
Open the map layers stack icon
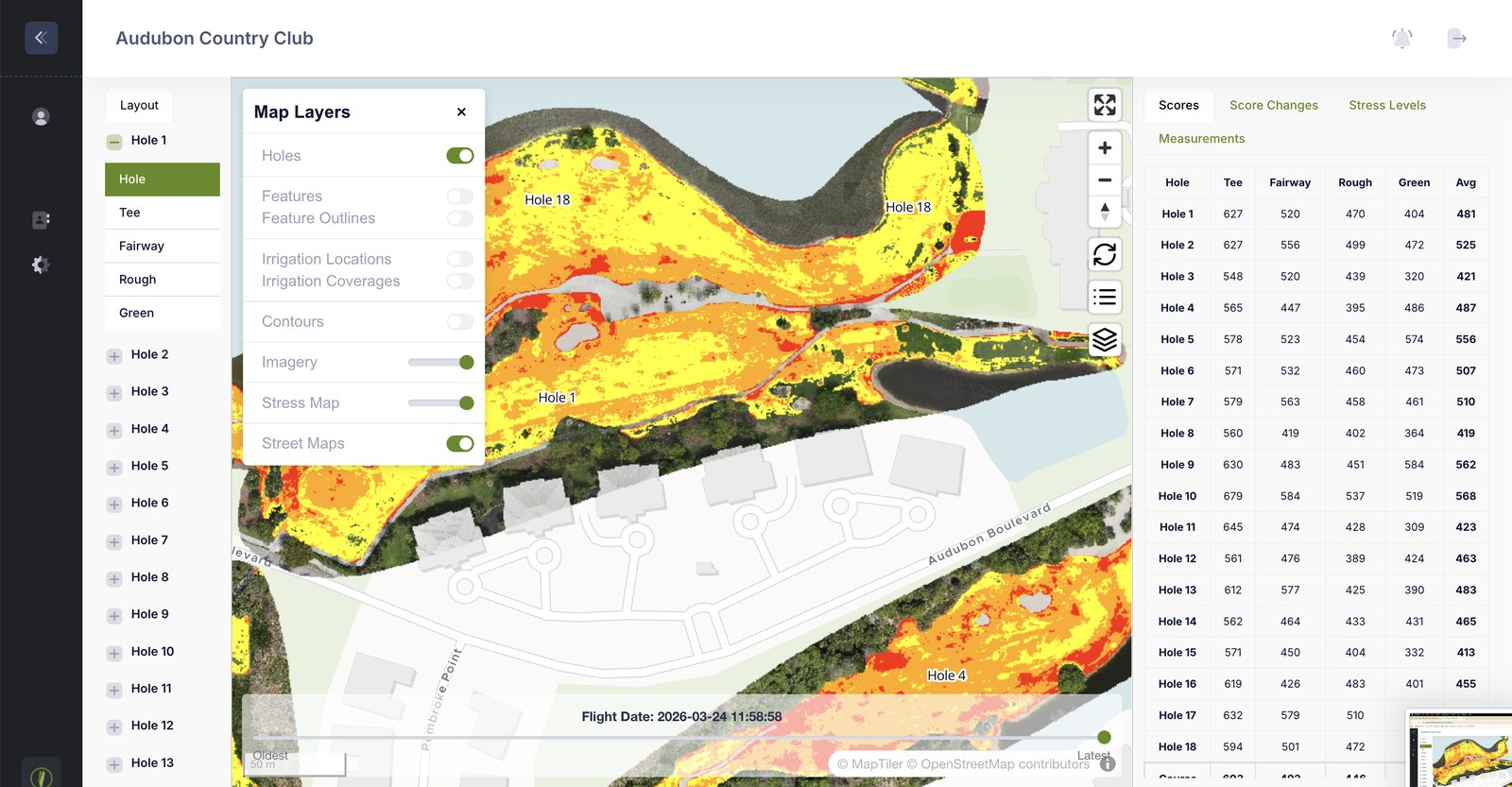pos(1105,339)
